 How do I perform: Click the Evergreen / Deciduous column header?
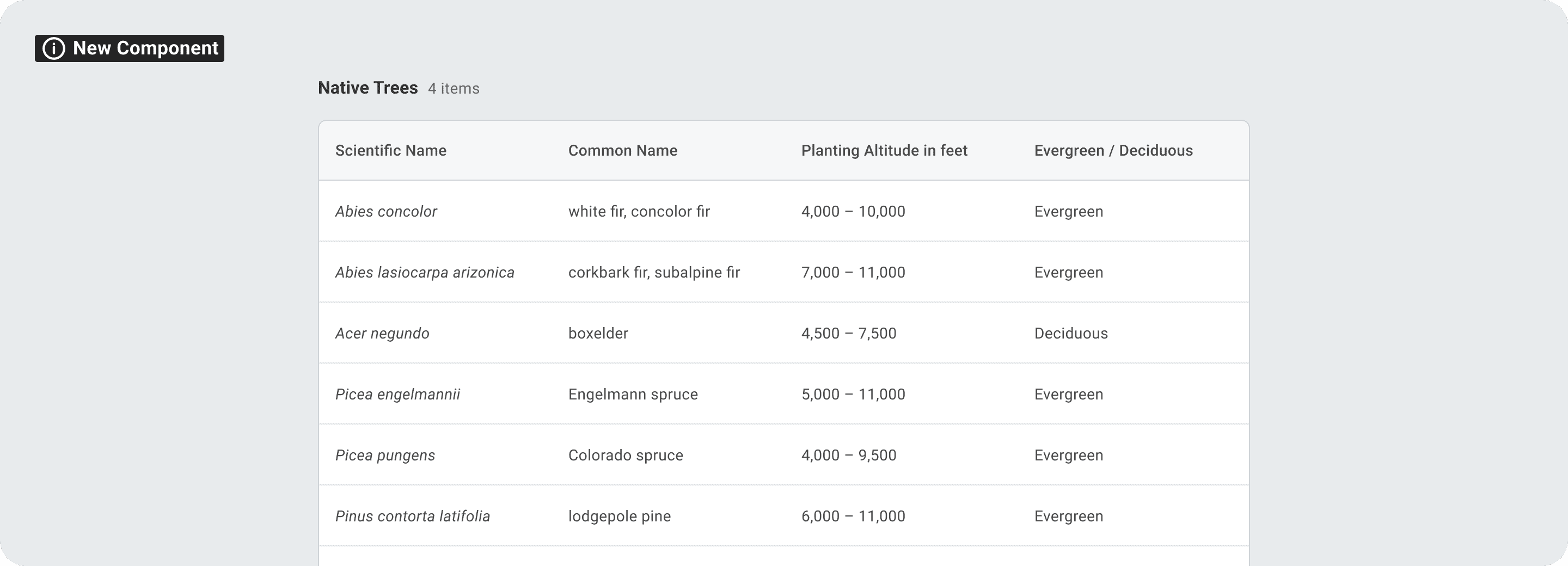1113,151
